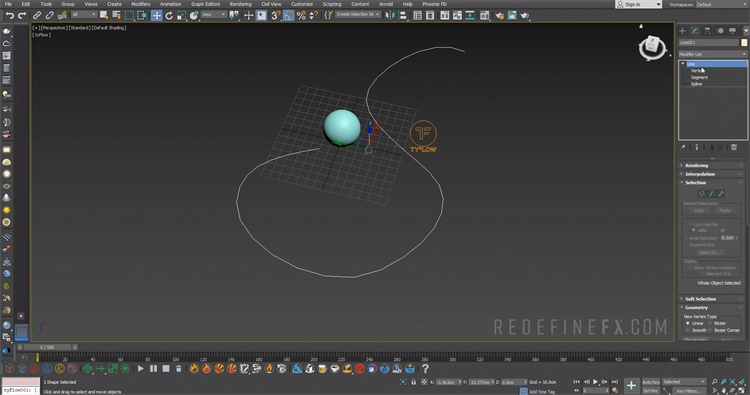
Task: Click the Pause simulation button
Action: (x=153, y=369)
